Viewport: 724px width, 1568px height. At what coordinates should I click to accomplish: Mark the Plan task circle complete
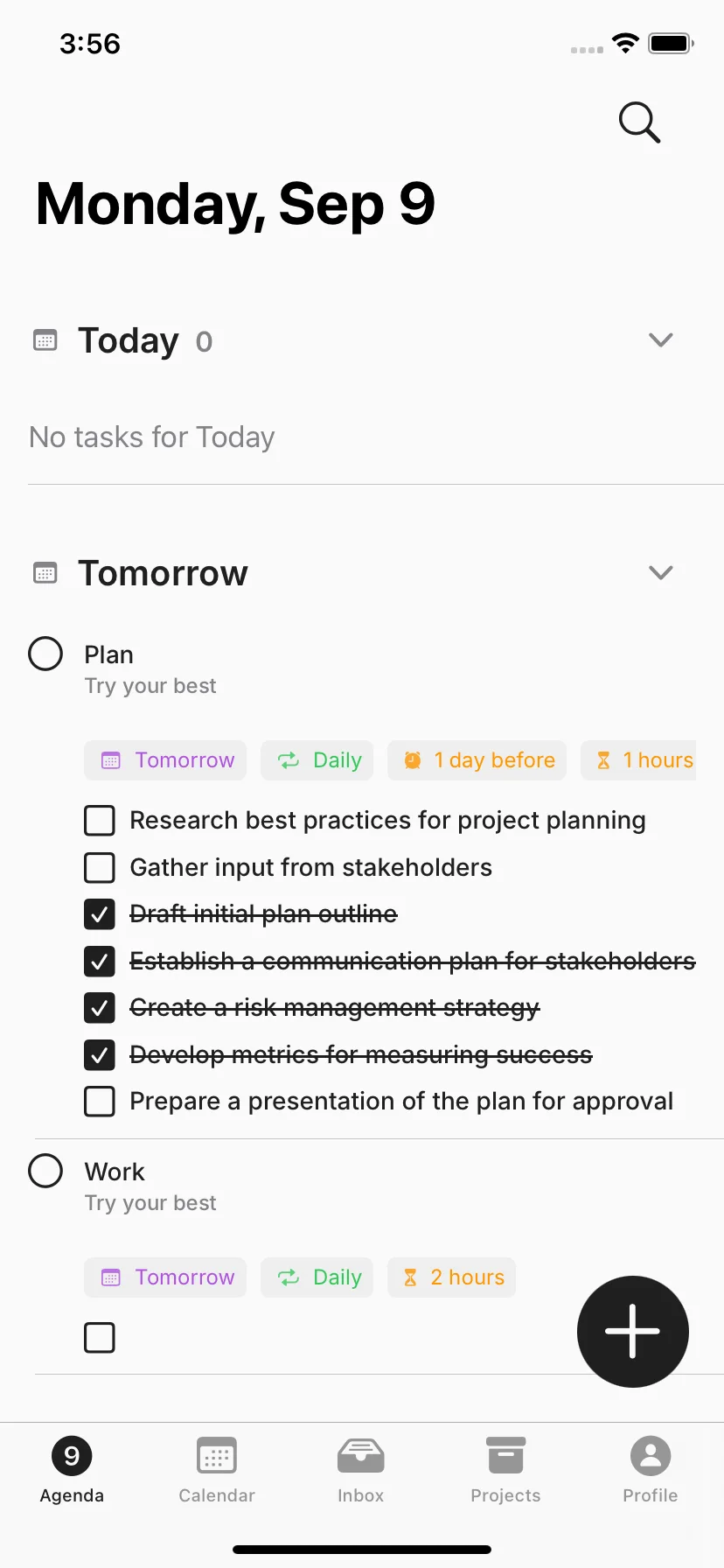[x=45, y=654]
